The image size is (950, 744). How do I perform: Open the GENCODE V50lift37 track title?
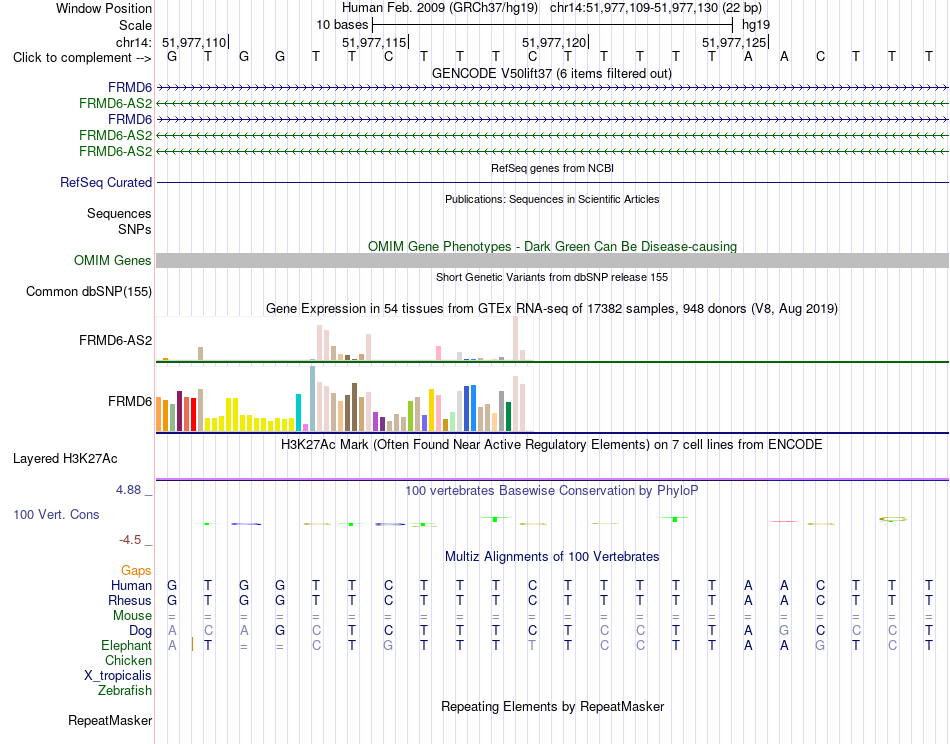[x=552, y=73]
